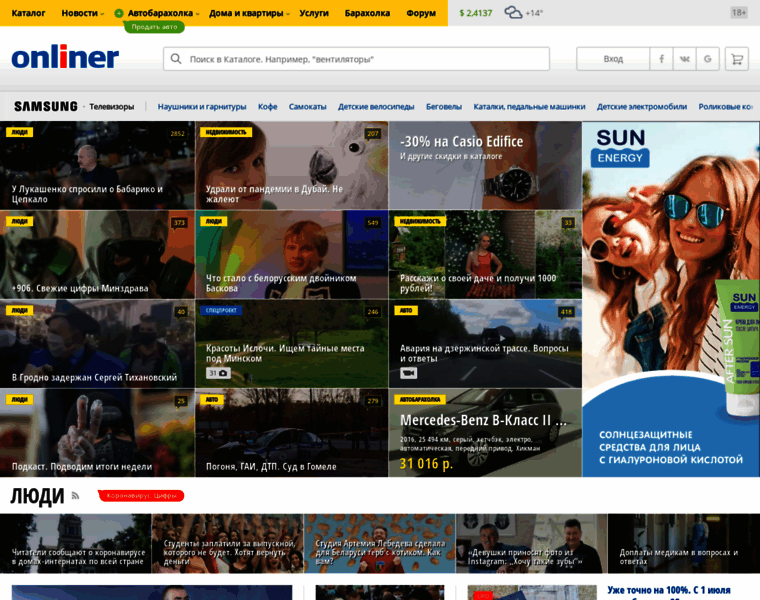The width and height of the screenshot is (760, 600).
Task: Click ЛЮДИ tag on Подкаст article
Action: tap(19, 400)
